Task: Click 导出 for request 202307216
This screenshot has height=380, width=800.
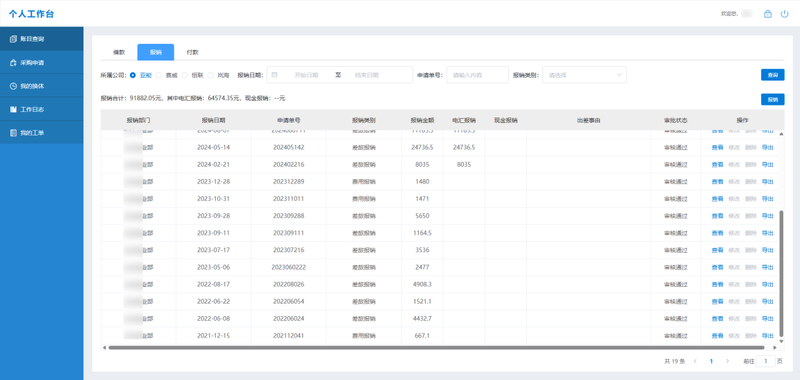Action: [x=767, y=250]
